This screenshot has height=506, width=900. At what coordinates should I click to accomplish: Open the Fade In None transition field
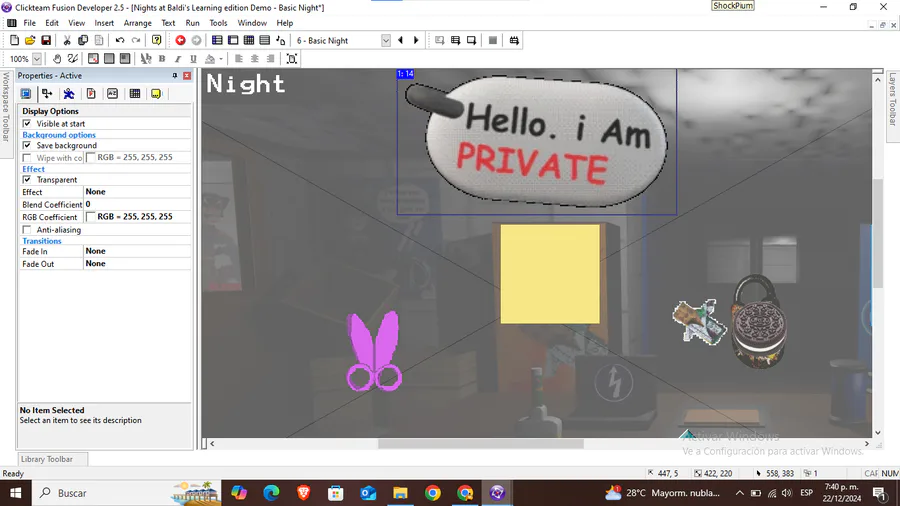coord(137,251)
